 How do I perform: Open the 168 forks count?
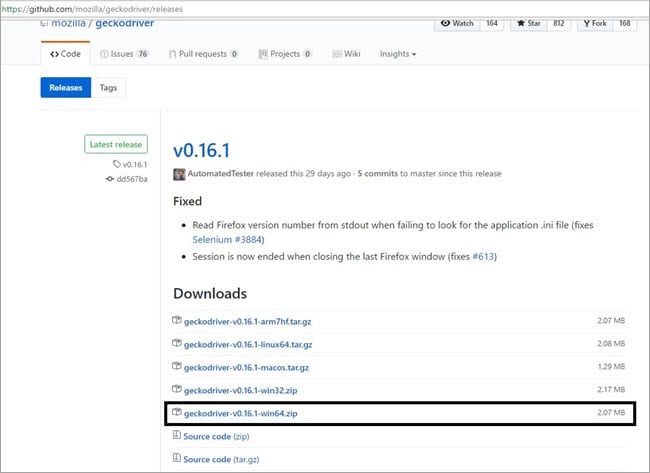pyautogui.click(x=625, y=23)
